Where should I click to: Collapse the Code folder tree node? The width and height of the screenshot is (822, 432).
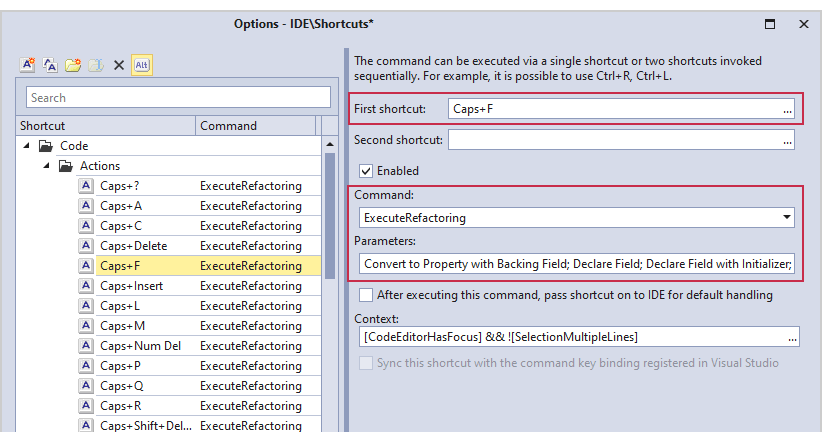(26, 146)
